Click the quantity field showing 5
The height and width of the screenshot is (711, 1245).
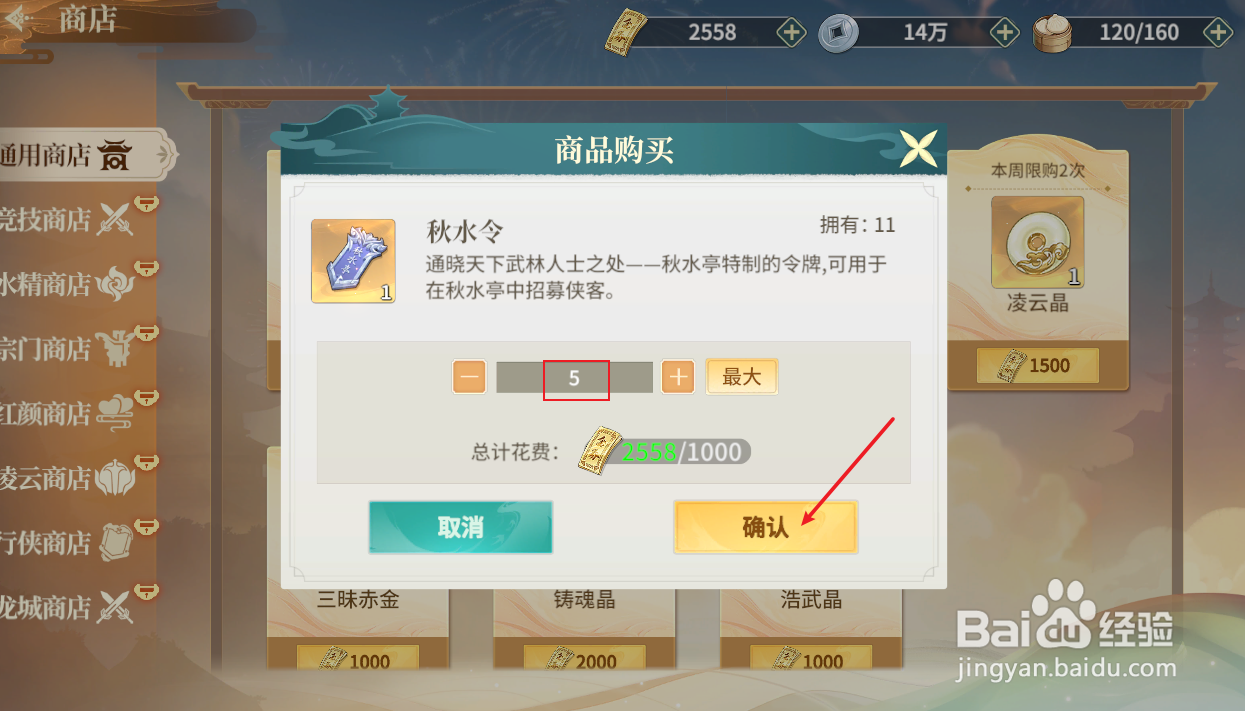point(575,378)
